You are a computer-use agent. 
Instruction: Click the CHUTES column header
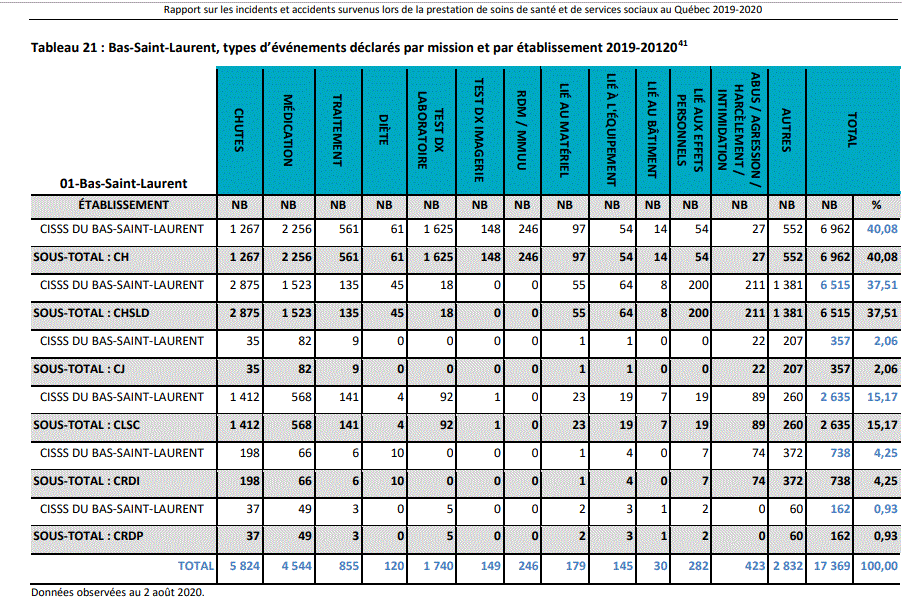[239, 131]
